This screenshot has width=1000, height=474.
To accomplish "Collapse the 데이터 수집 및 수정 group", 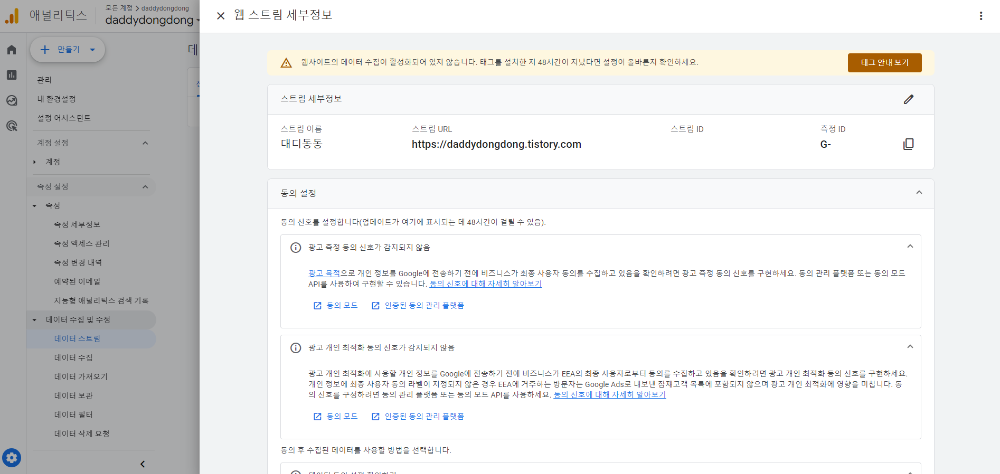I will tap(34, 320).
